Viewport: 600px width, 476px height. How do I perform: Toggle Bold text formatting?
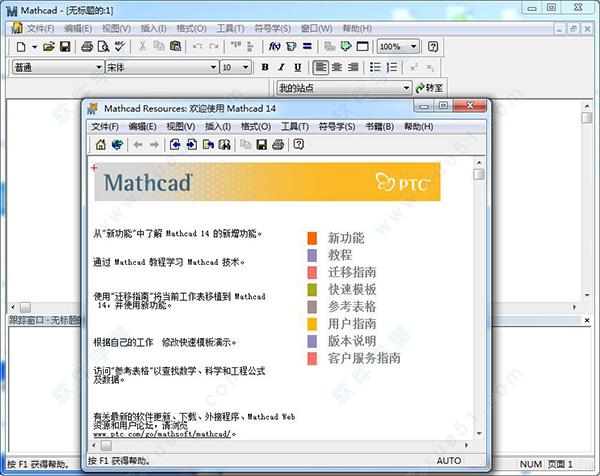[x=266, y=68]
